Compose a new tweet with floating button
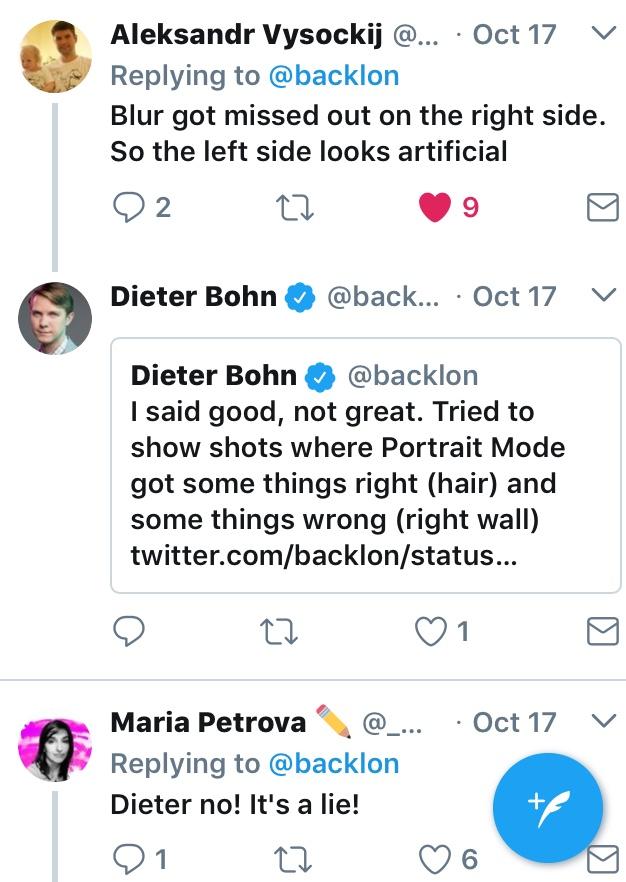Image resolution: width=626 pixels, height=882 pixels. pyautogui.click(x=548, y=808)
